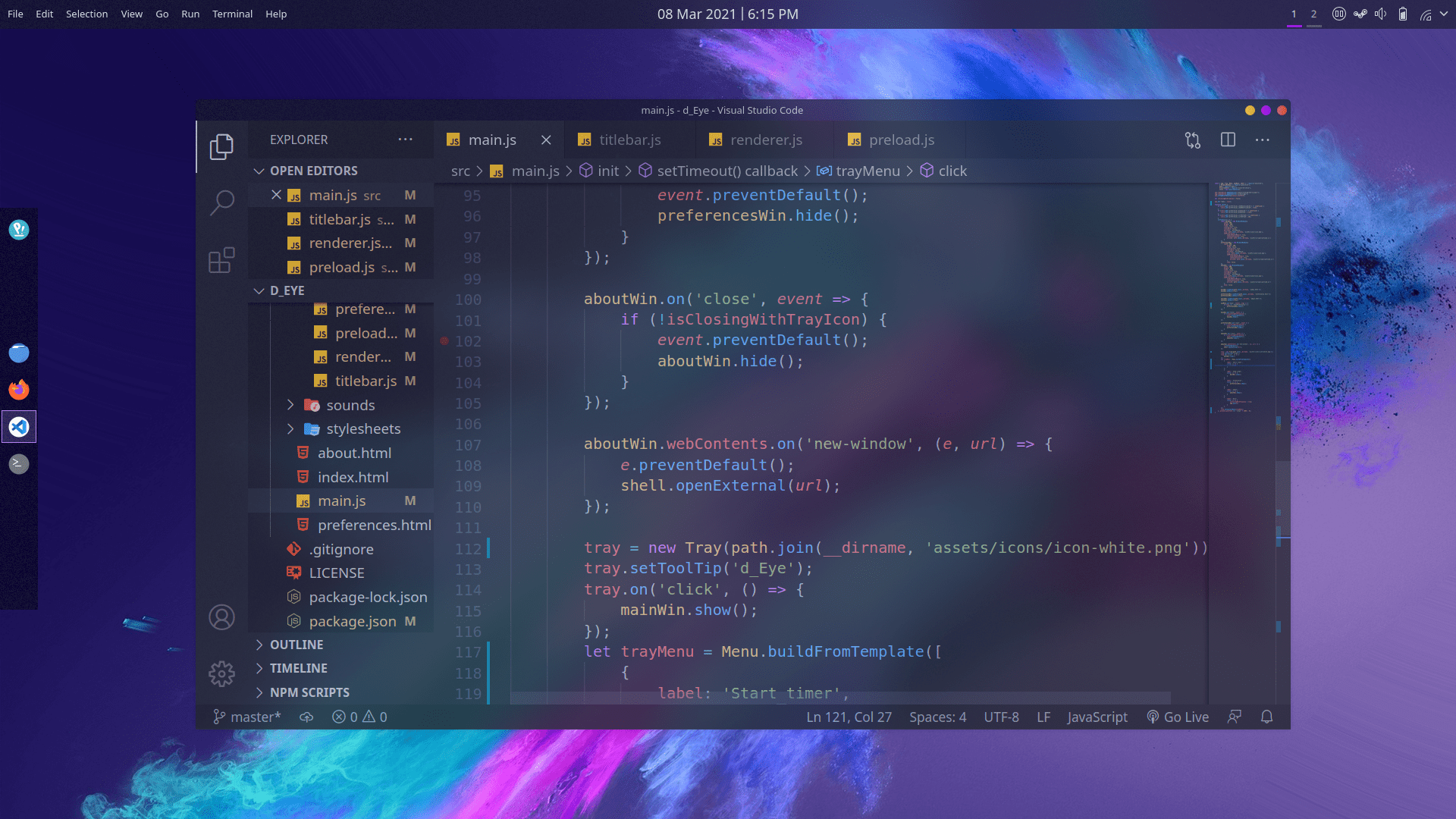Expand the NPM Scripts section
Screen dimensions: 1456x819
341,692
